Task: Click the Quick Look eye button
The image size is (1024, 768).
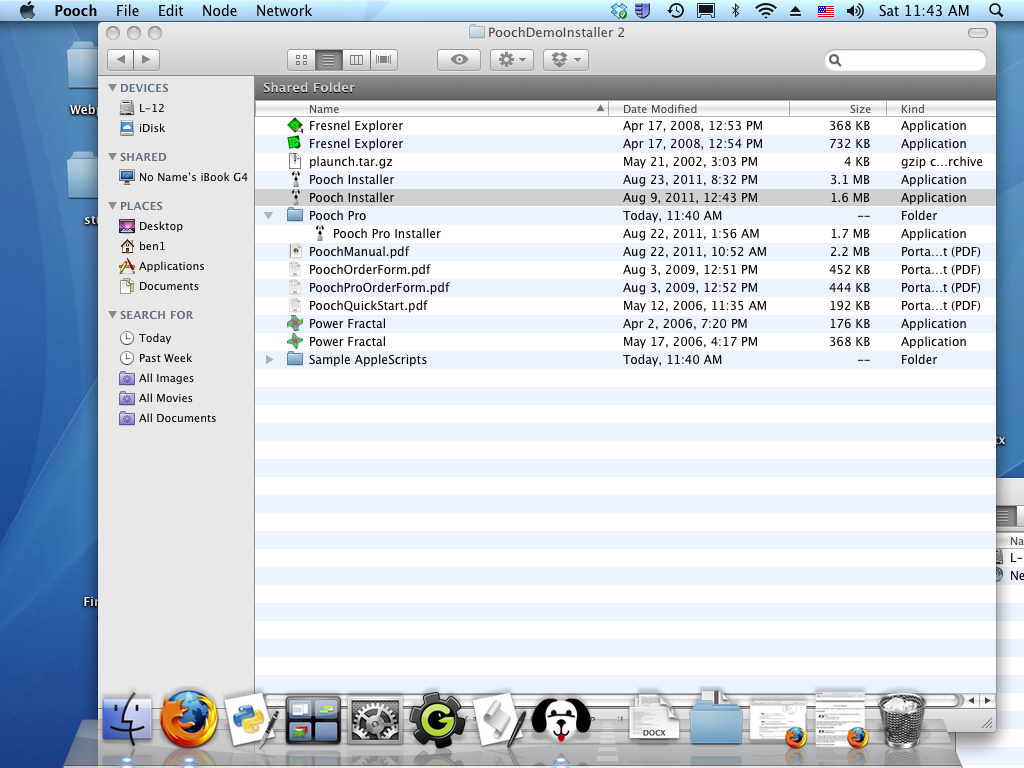Action: tap(459, 59)
